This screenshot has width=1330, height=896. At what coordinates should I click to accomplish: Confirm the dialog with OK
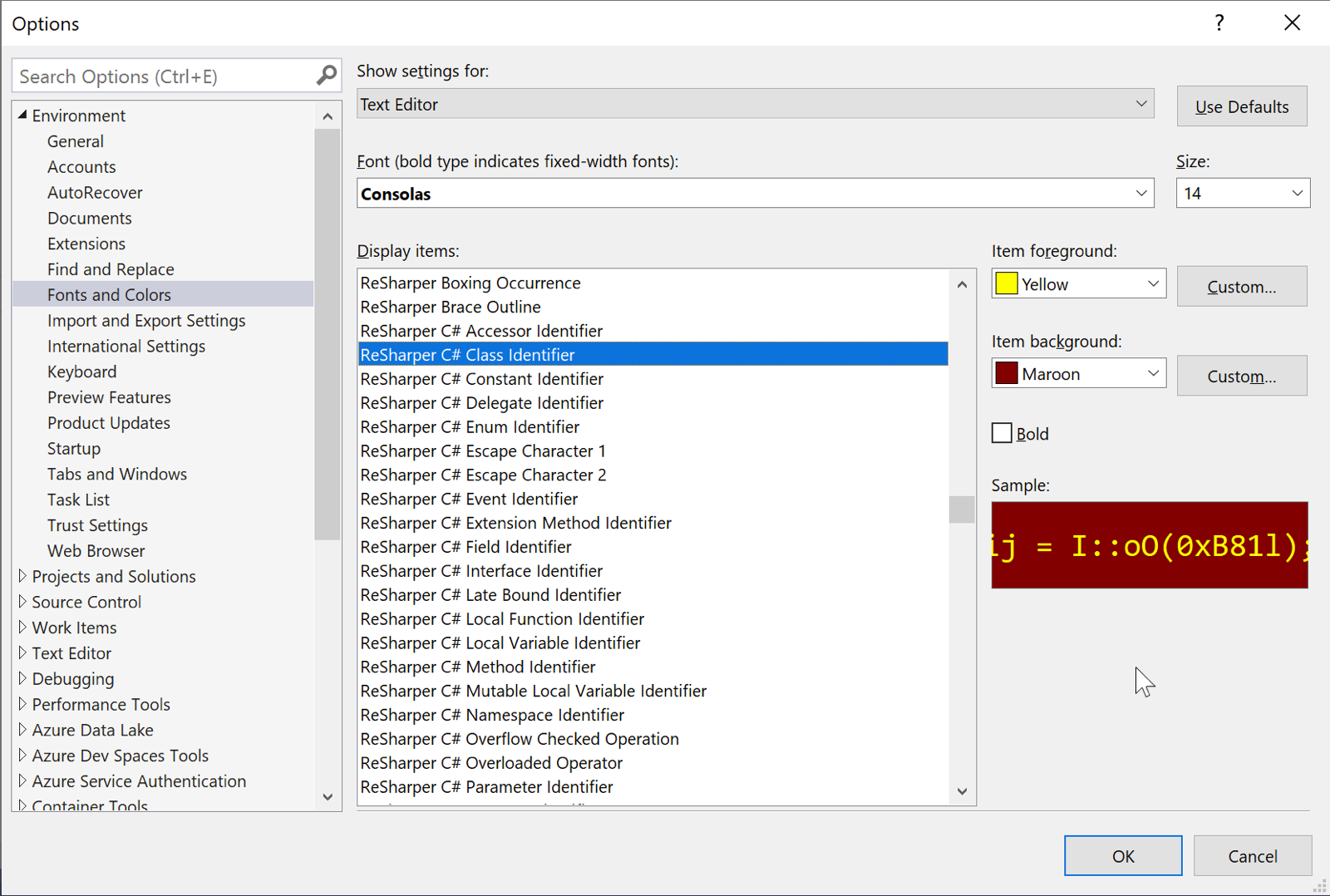click(1123, 855)
